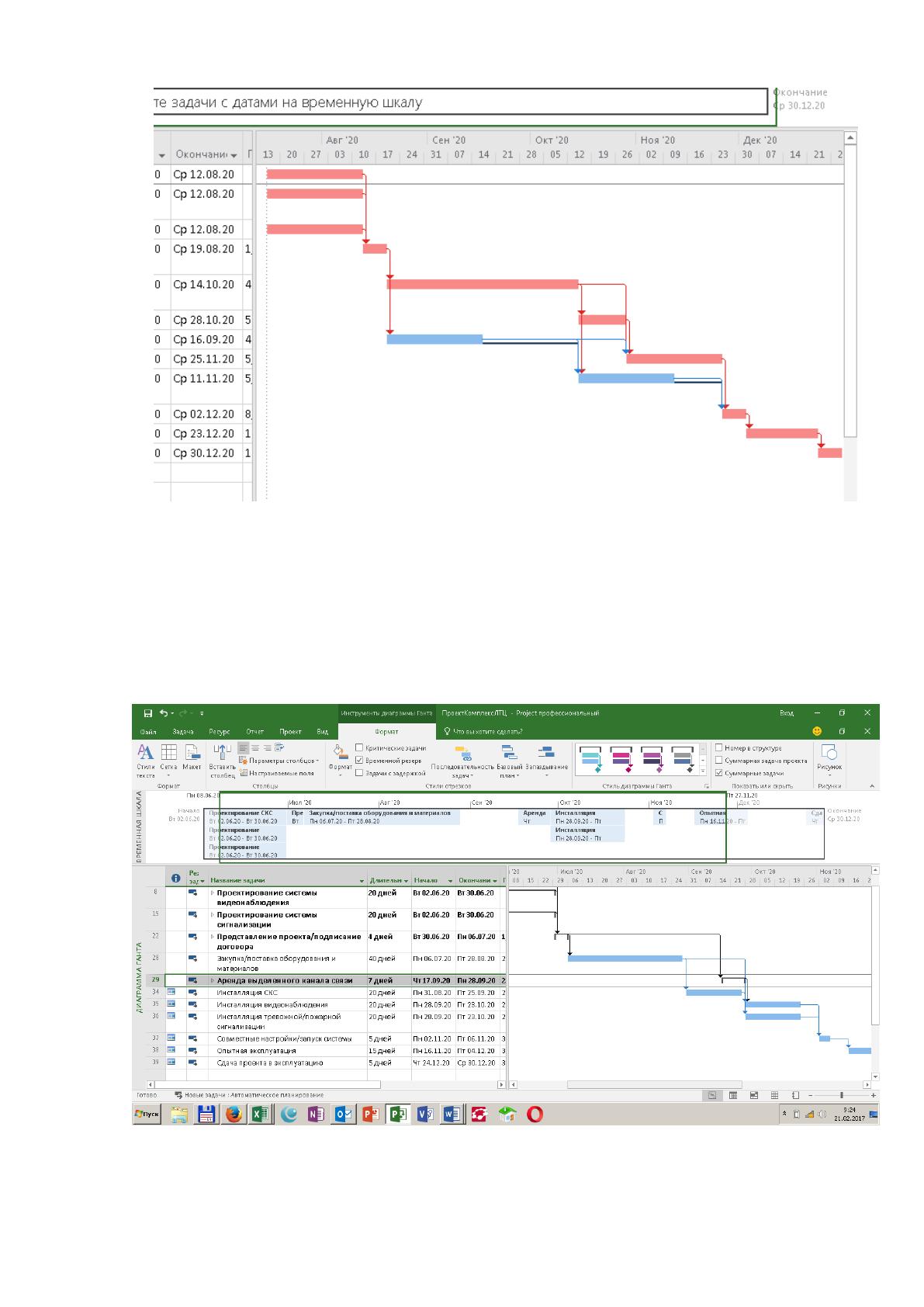The height and width of the screenshot is (1307, 924).
Task: Expand the Аренда выделенного канала связи task
Action: click(213, 980)
